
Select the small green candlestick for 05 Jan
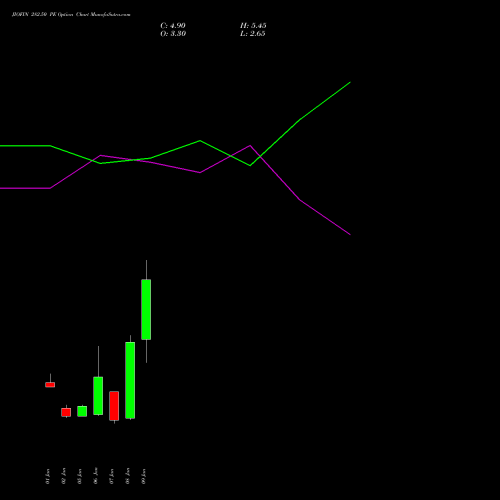pos(82,411)
